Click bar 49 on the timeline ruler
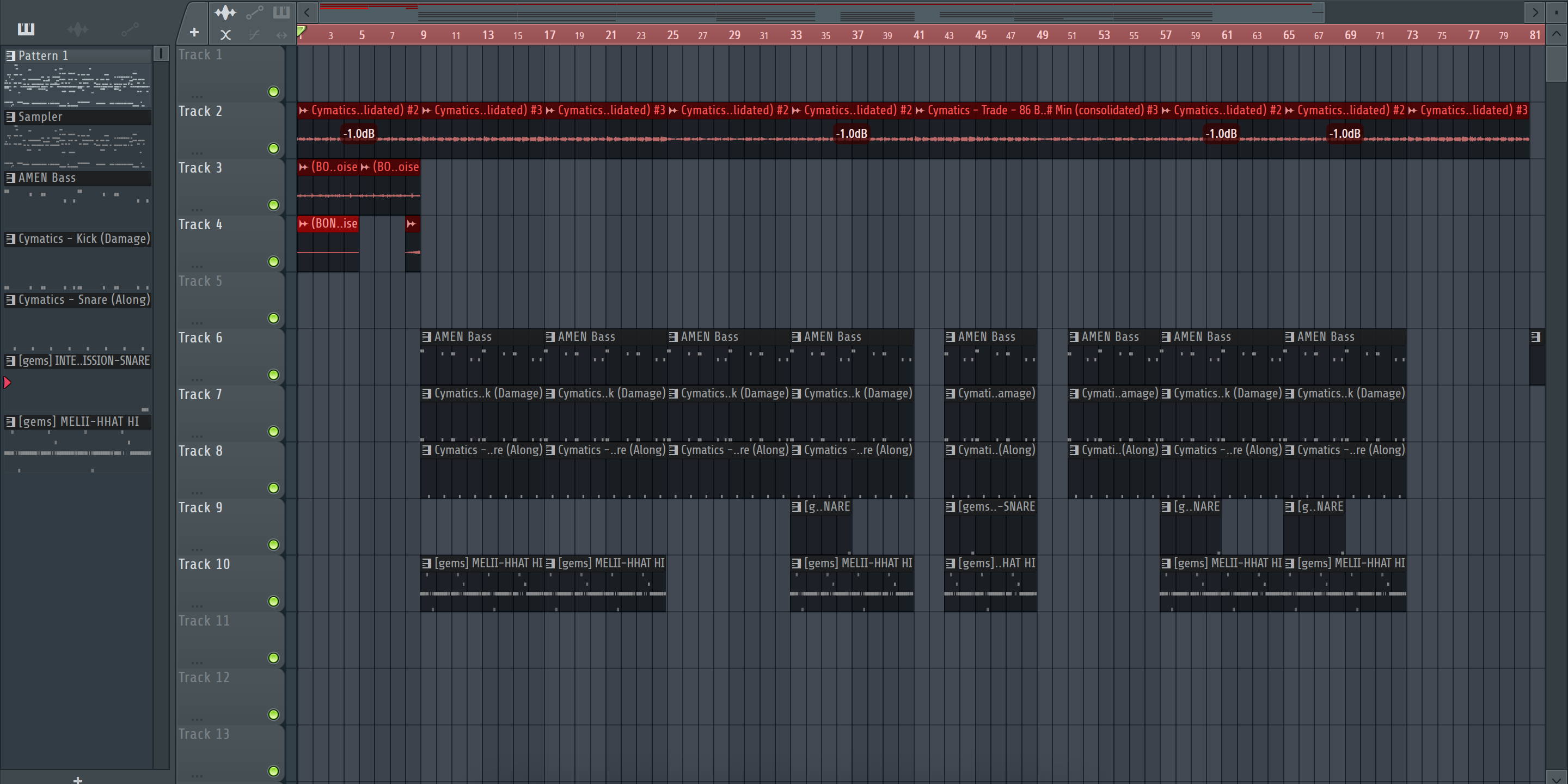 click(x=1043, y=35)
